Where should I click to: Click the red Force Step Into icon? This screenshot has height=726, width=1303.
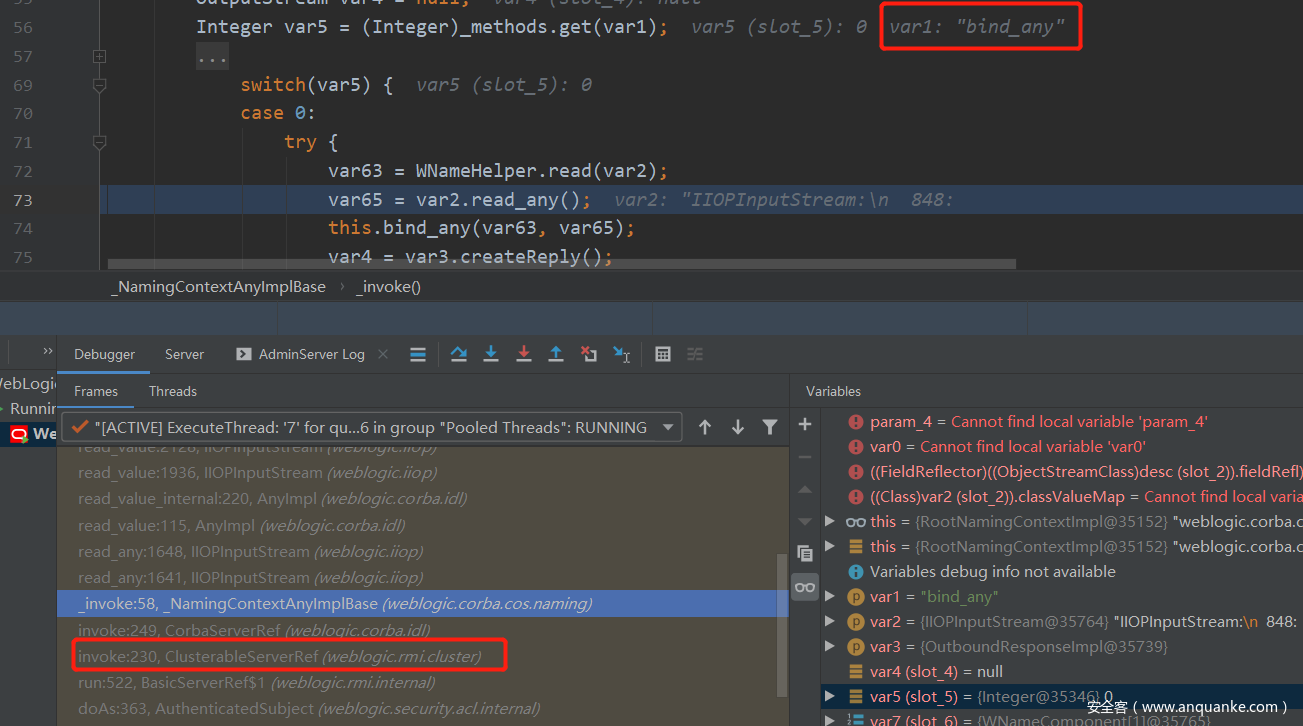click(523, 354)
